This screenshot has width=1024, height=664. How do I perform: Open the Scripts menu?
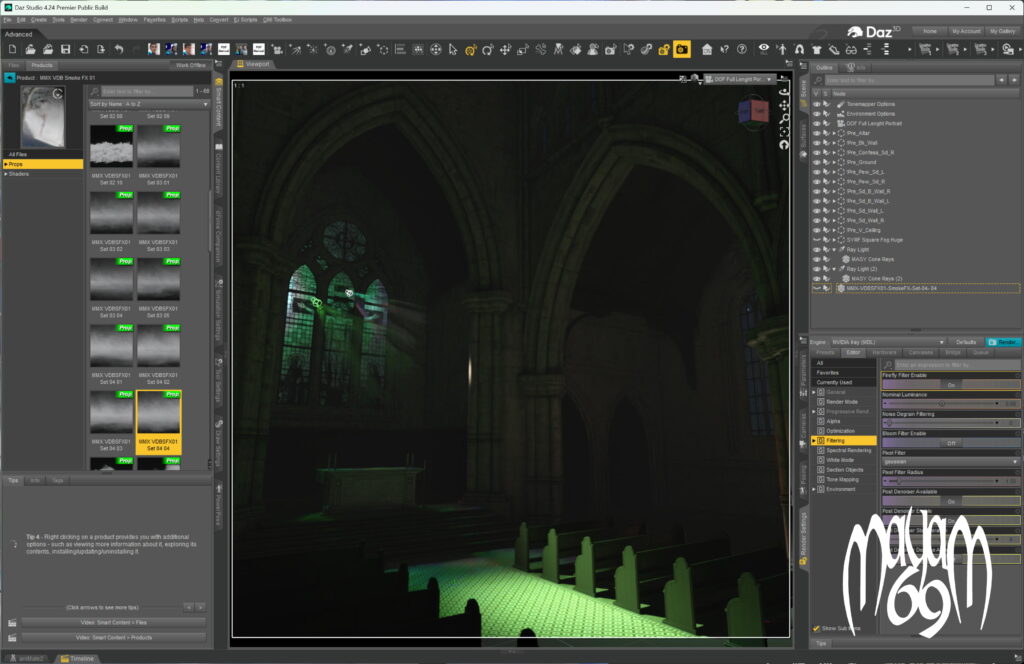click(180, 20)
